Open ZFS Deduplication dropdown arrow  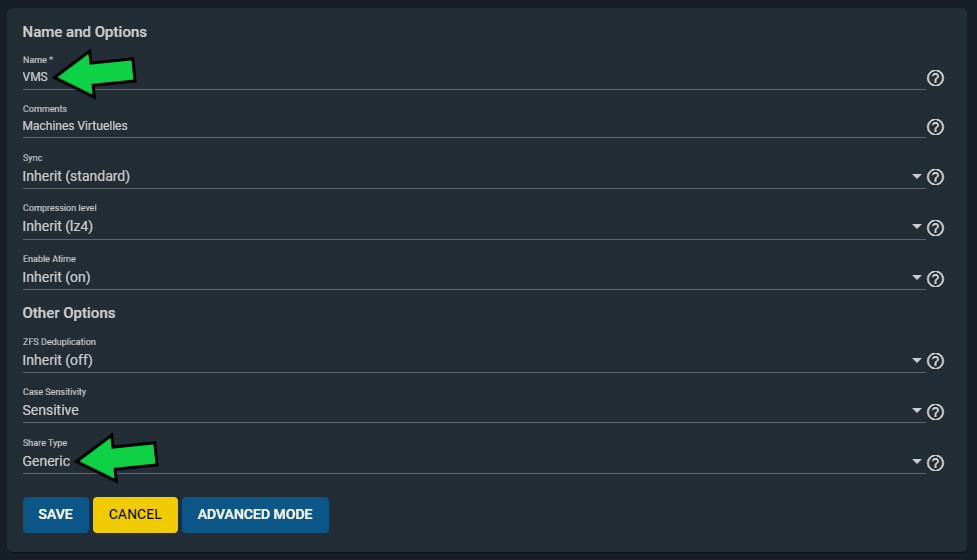917,360
